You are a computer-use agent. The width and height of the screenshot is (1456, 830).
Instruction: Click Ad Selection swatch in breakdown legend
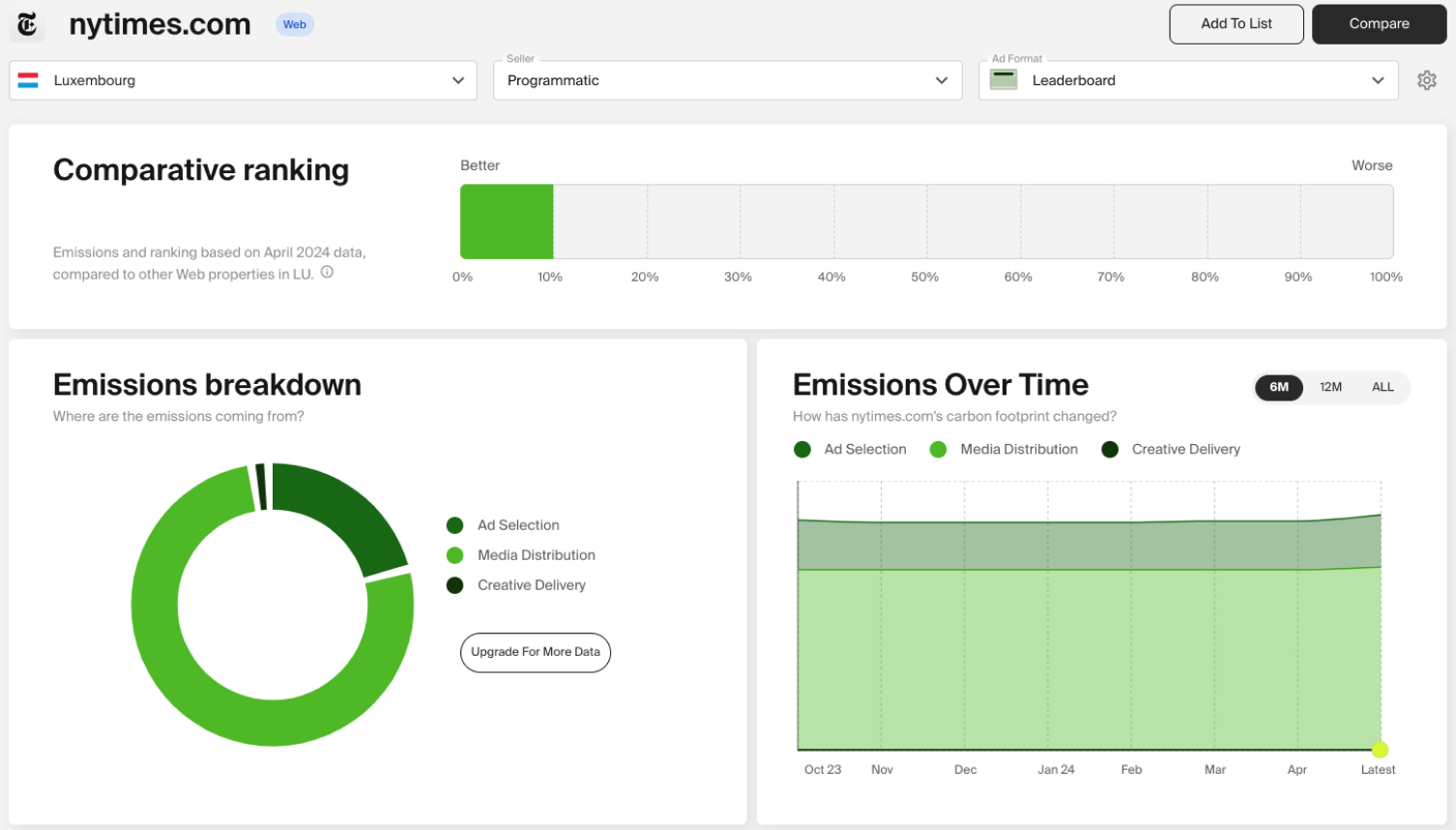[x=455, y=525]
